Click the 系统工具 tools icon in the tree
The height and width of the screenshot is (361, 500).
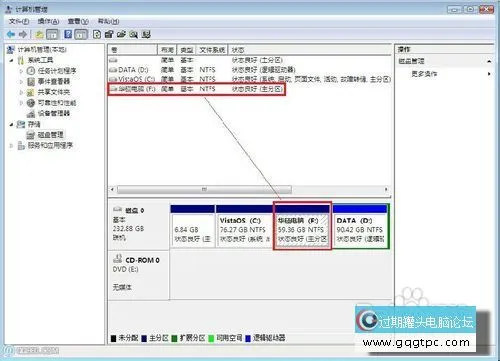coord(21,60)
